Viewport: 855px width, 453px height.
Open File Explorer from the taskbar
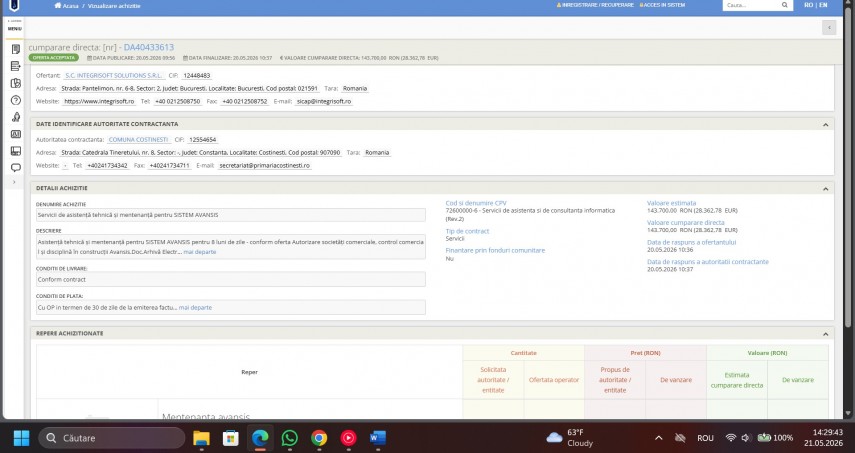(201, 438)
